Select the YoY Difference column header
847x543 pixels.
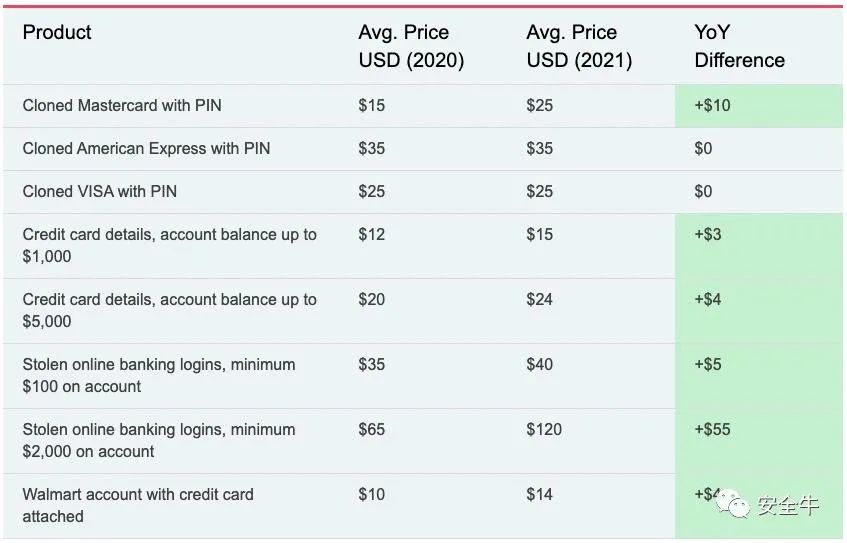(739, 46)
